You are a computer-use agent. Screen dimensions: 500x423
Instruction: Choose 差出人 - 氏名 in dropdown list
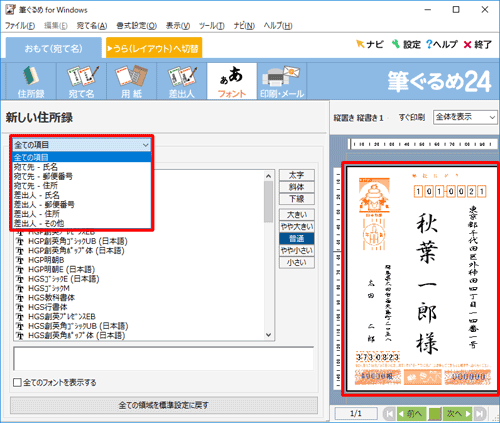pos(82,195)
